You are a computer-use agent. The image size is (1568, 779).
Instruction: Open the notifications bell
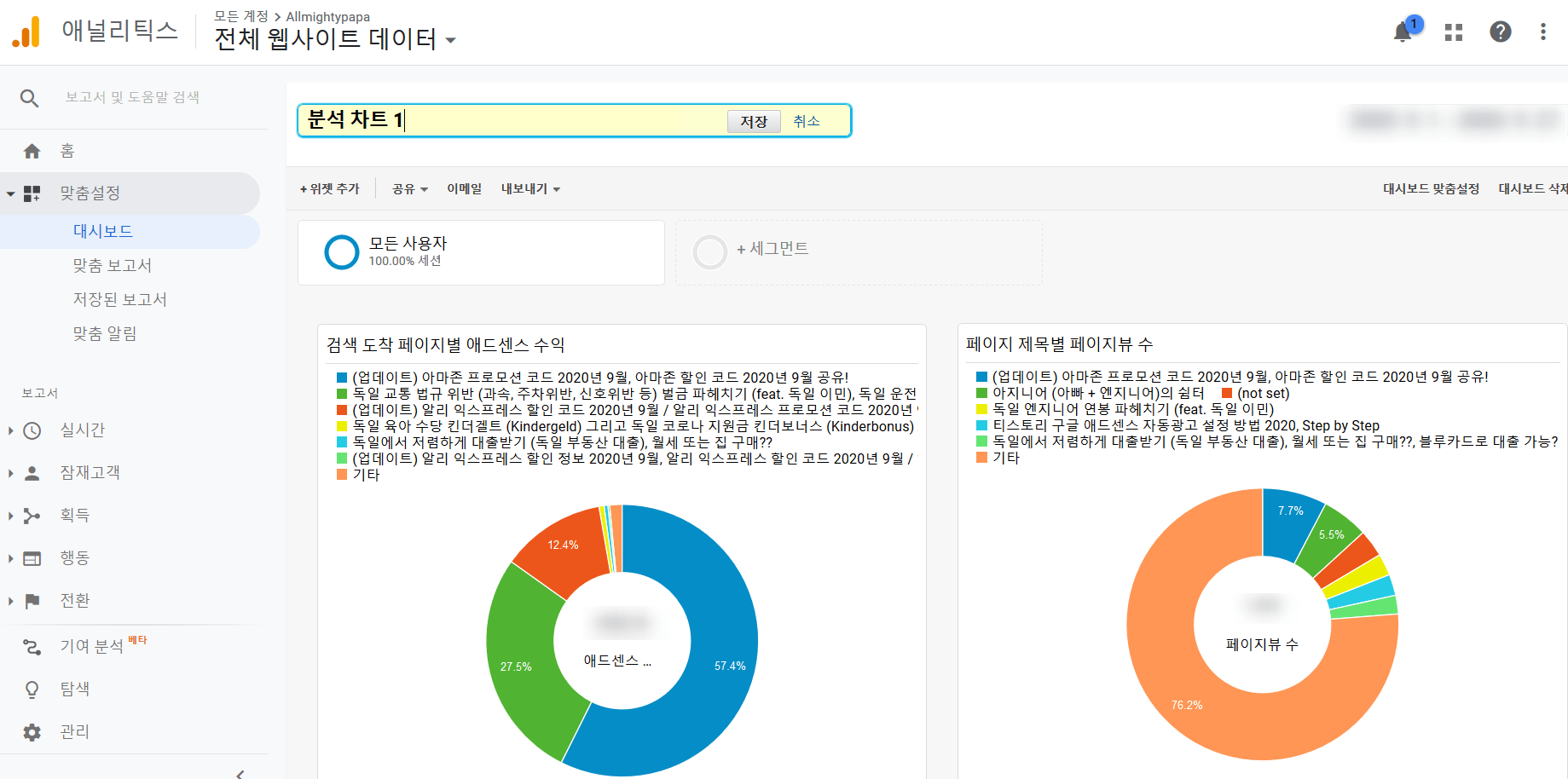pos(1403,32)
